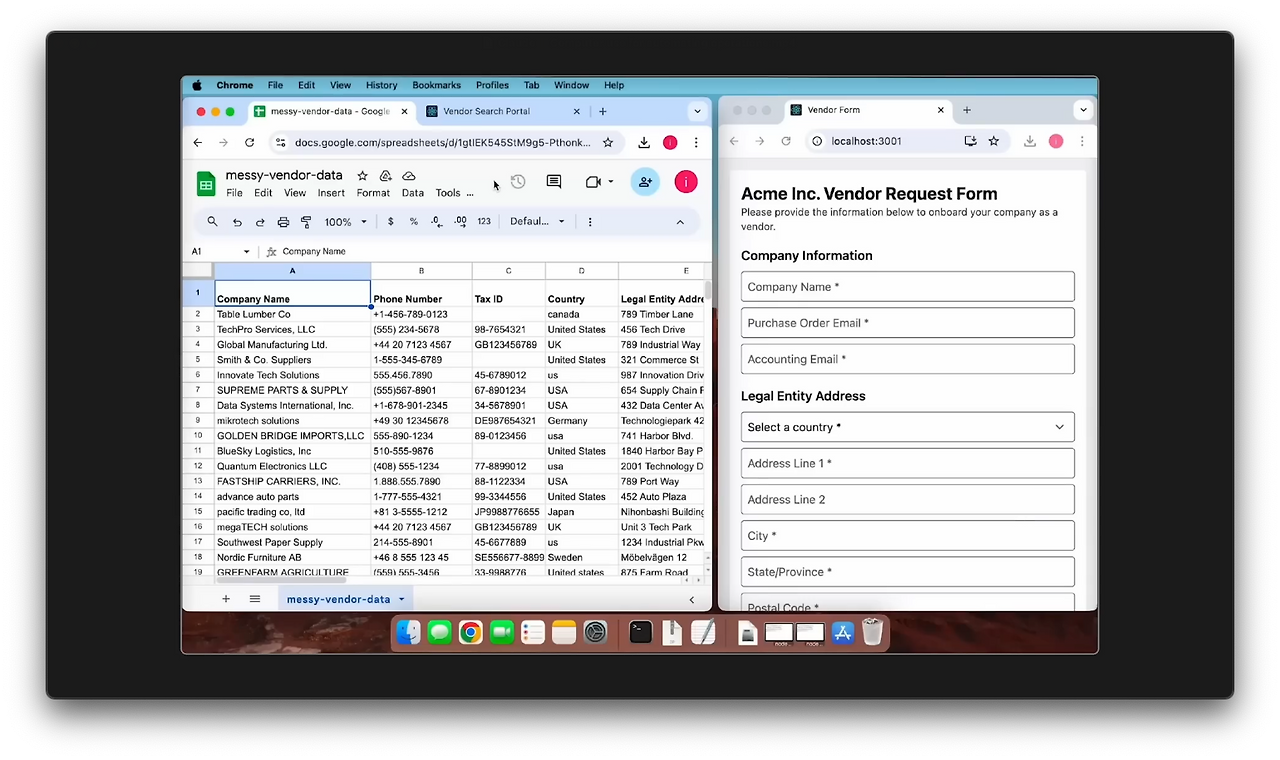Screen dimensions: 1280x760
Task: Open the version history clock icon
Action: coord(518,182)
